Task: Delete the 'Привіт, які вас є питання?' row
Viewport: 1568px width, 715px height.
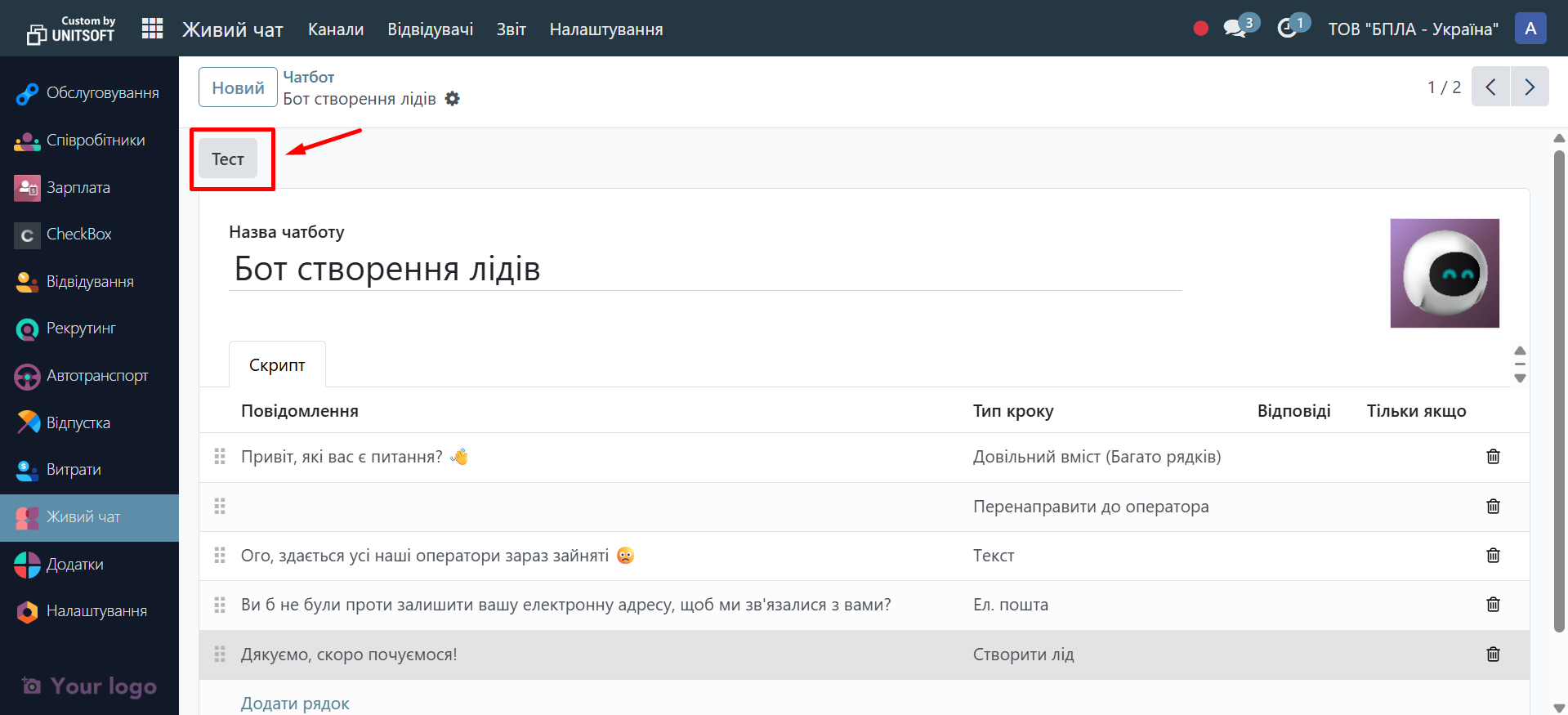Action: point(1493,457)
